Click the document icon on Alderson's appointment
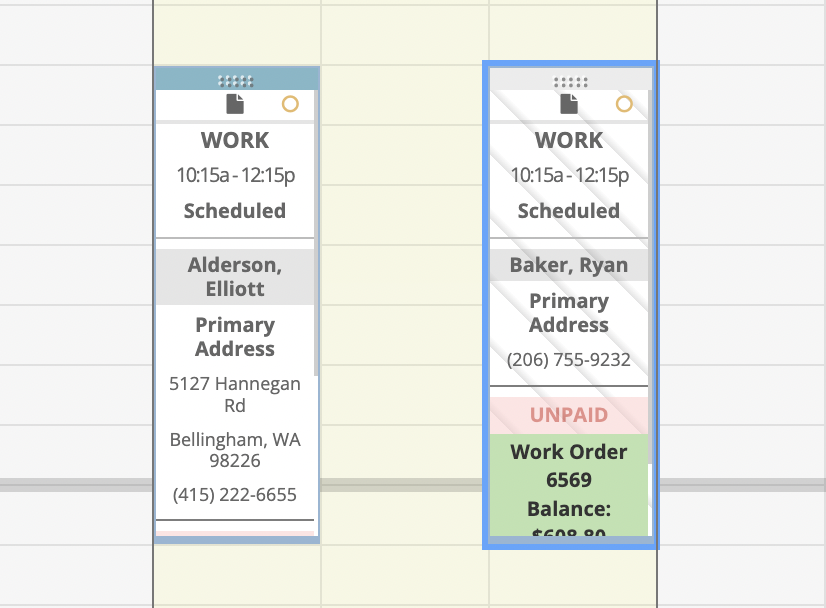 (235, 104)
